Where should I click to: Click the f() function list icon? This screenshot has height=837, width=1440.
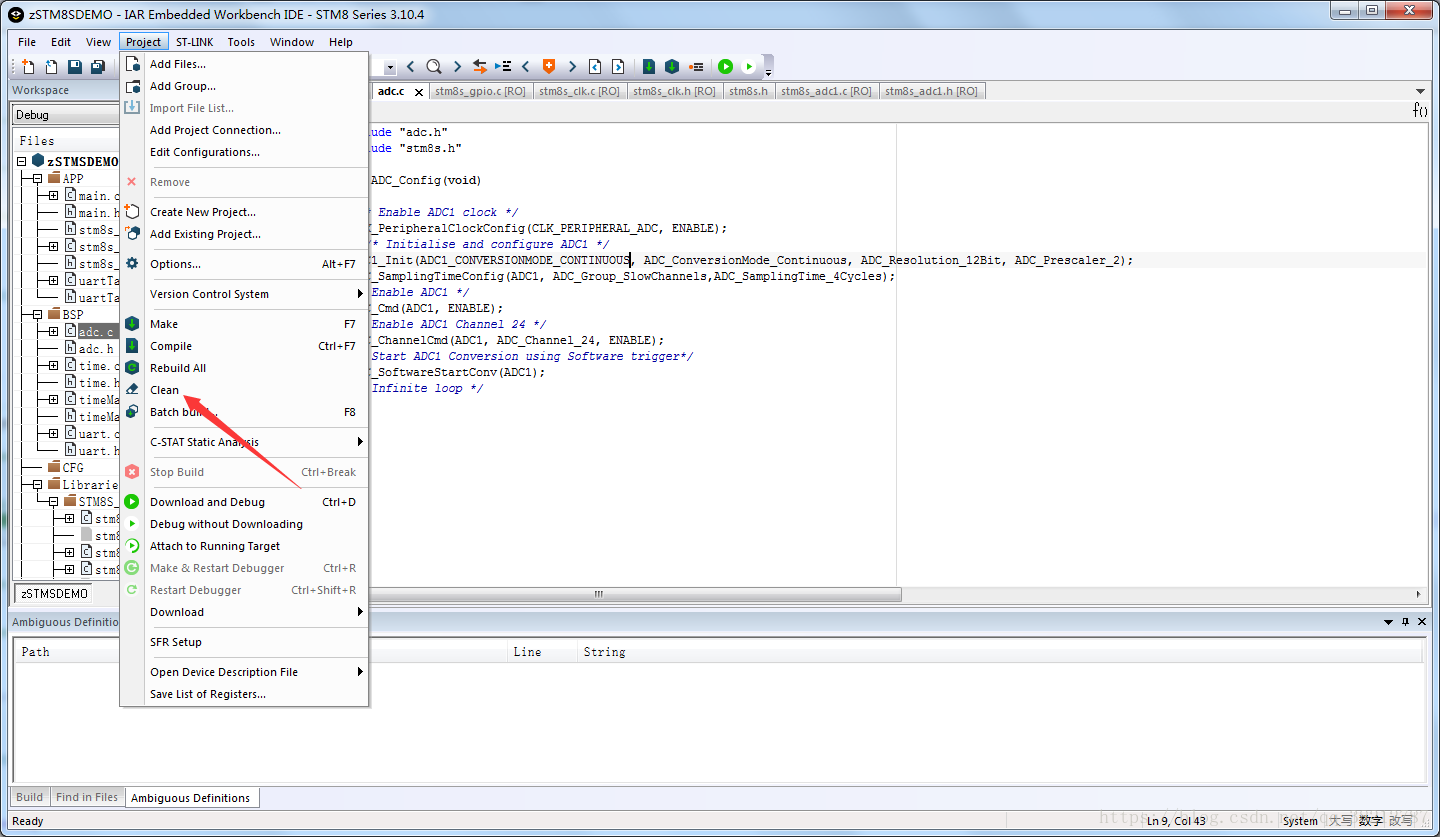(1420, 110)
